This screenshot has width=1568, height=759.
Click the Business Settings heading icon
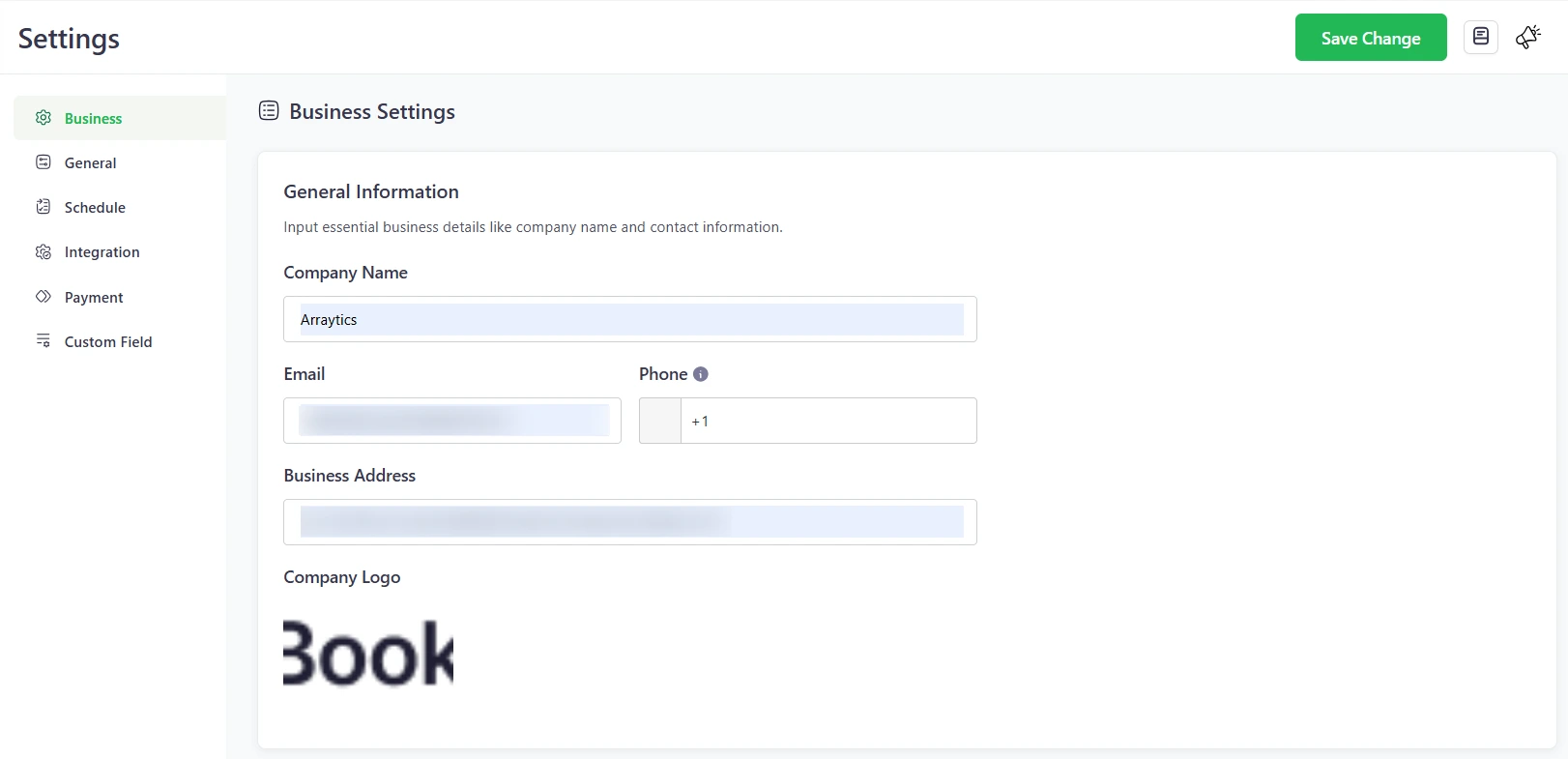coord(269,111)
